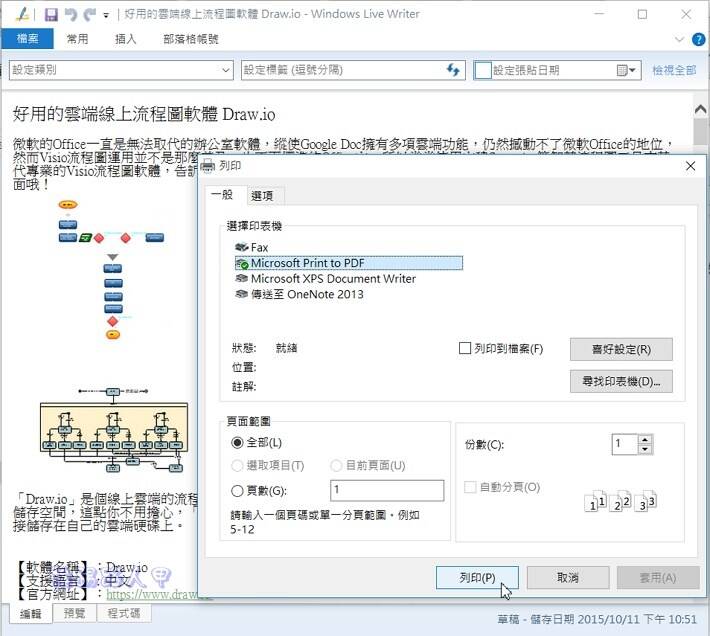The image size is (710, 636).
Task: Switch to the 插入 ribbon tab
Action: tap(125, 39)
